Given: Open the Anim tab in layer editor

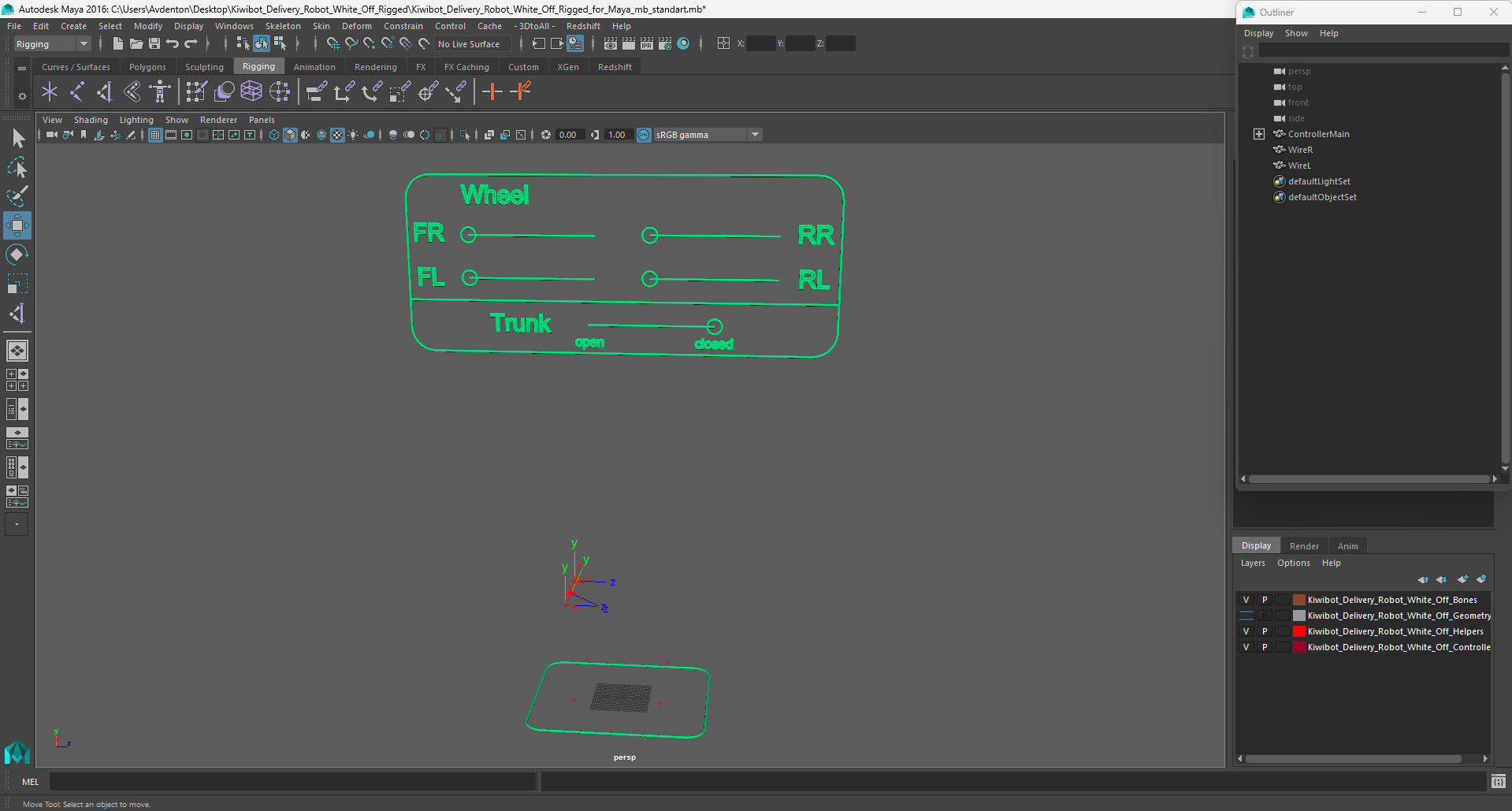Looking at the screenshot, I should (1347, 546).
